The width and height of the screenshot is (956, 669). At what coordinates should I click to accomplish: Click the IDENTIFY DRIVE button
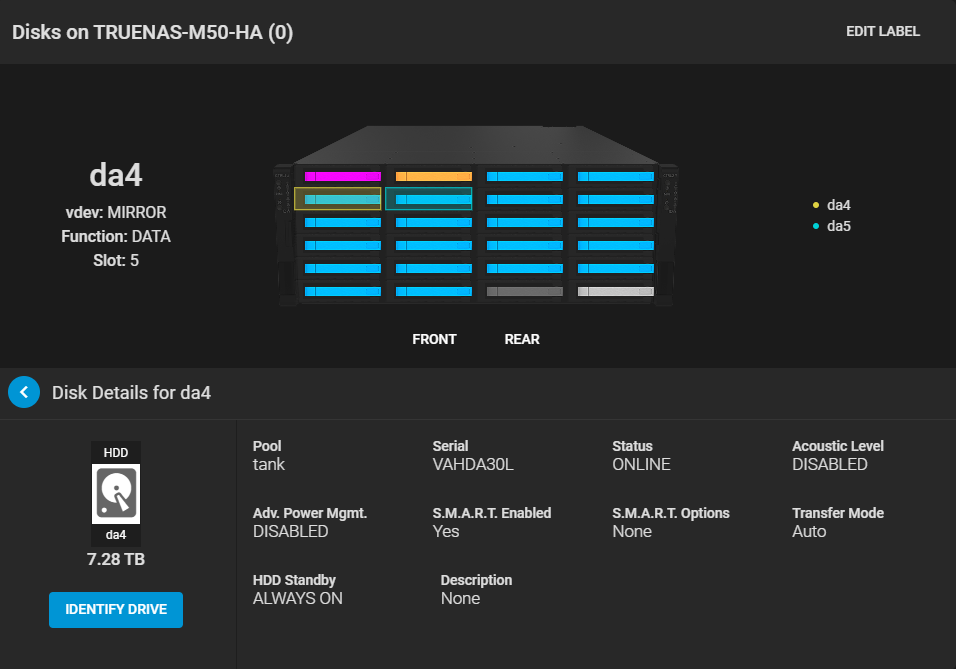coord(116,610)
